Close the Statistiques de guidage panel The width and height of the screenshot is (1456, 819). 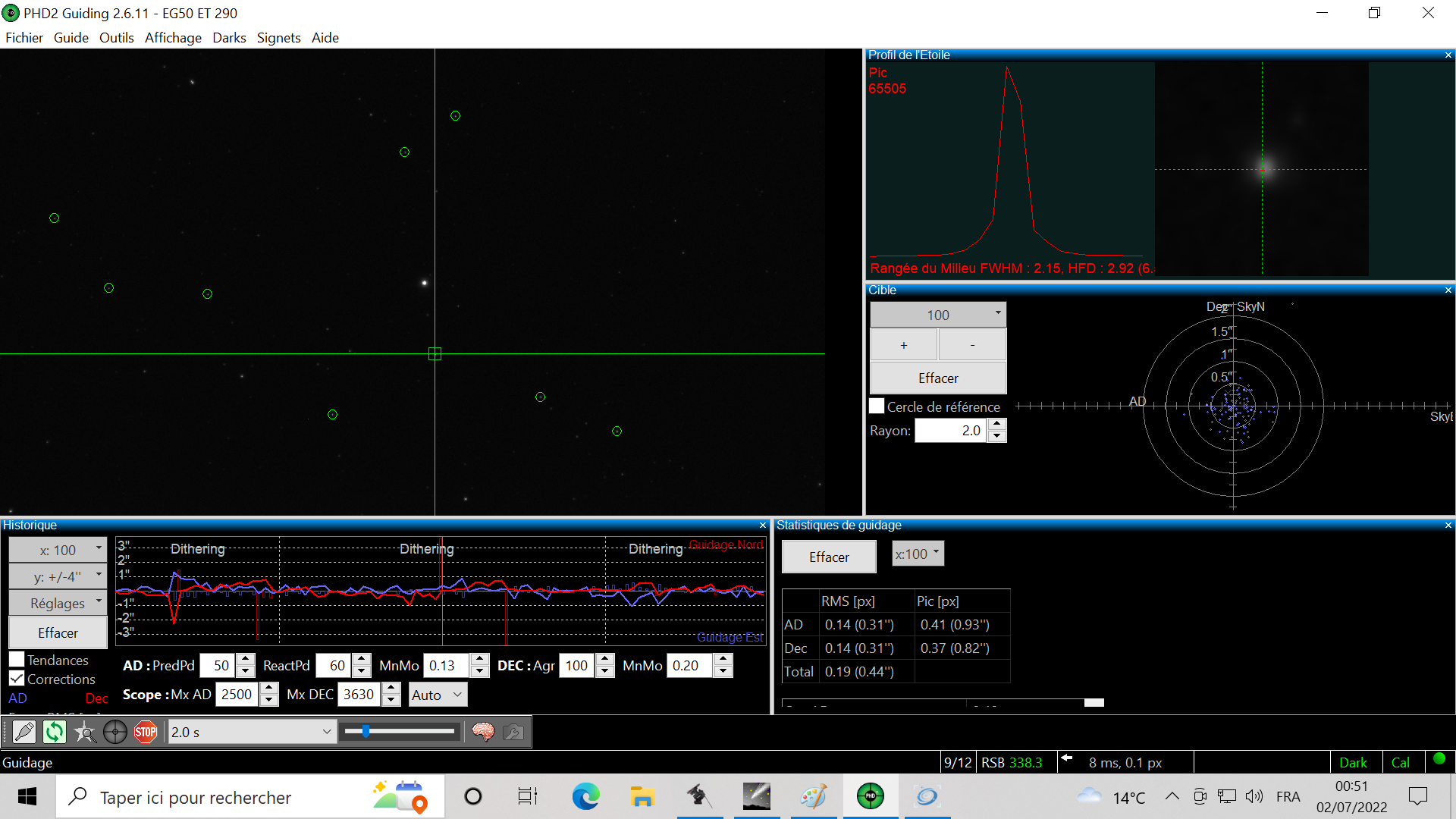click(1448, 526)
